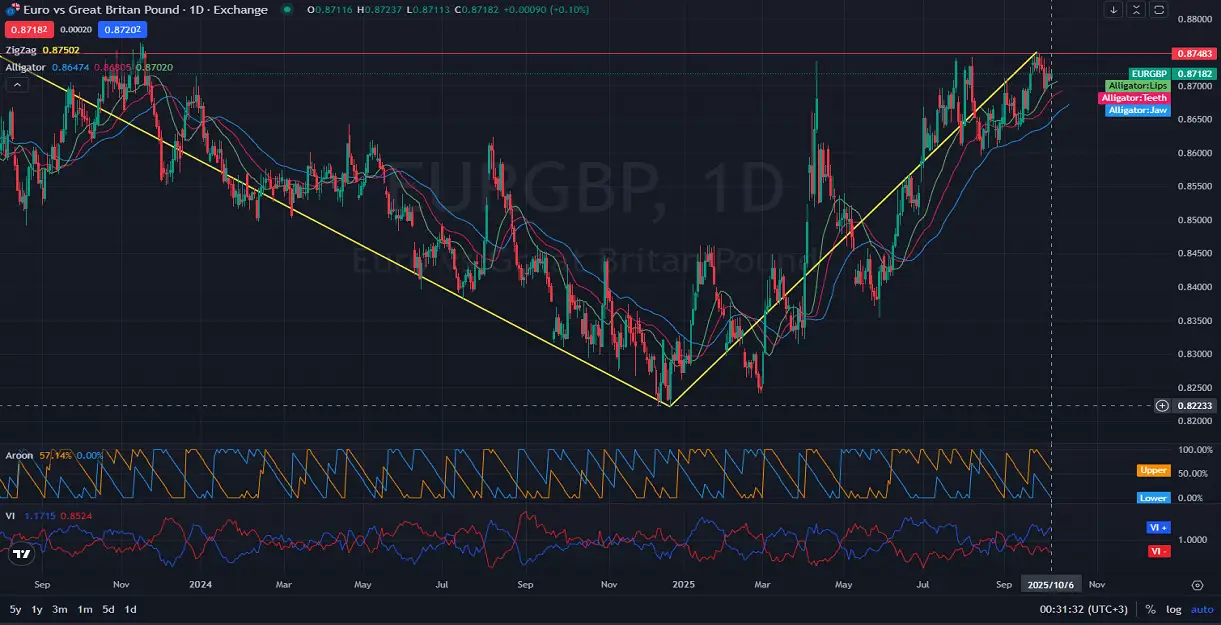Click the Alligator:Jaw badge on the price axis
This screenshot has height=625, width=1221.
pos(1137,109)
